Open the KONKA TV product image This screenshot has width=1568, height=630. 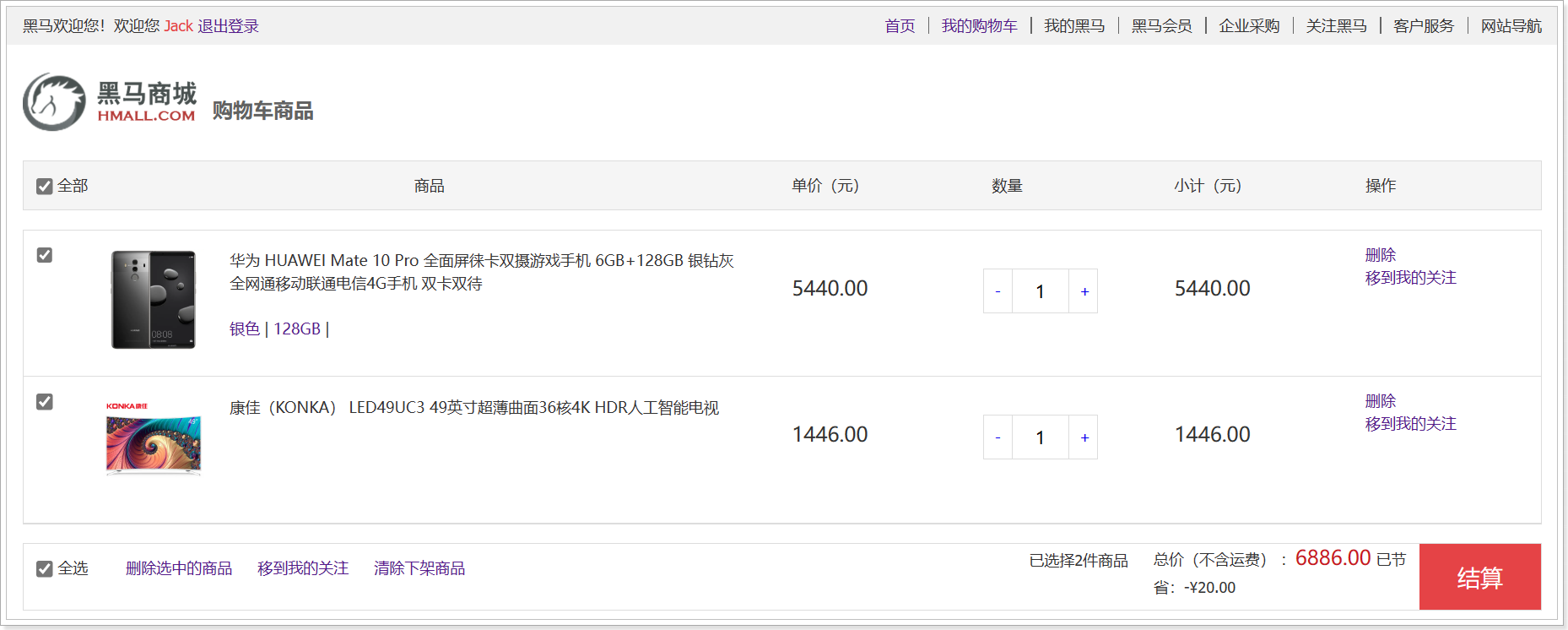click(x=154, y=438)
